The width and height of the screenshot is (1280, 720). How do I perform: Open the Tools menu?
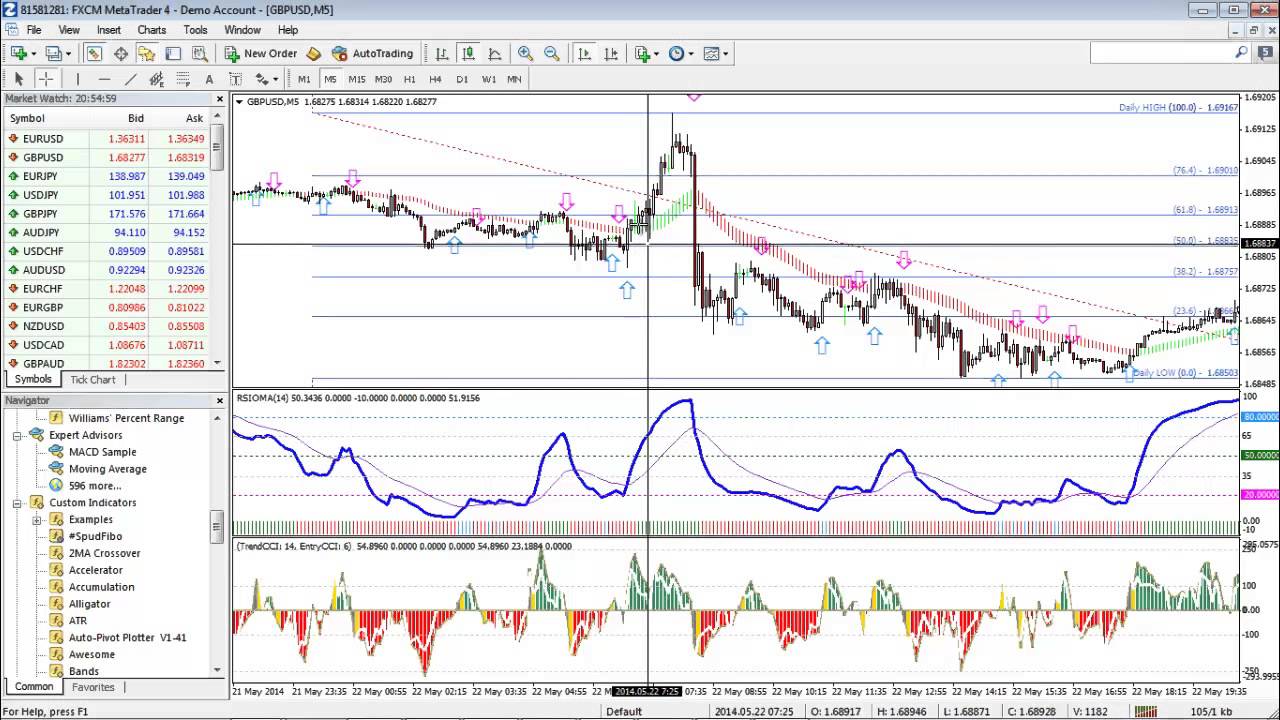point(195,30)
